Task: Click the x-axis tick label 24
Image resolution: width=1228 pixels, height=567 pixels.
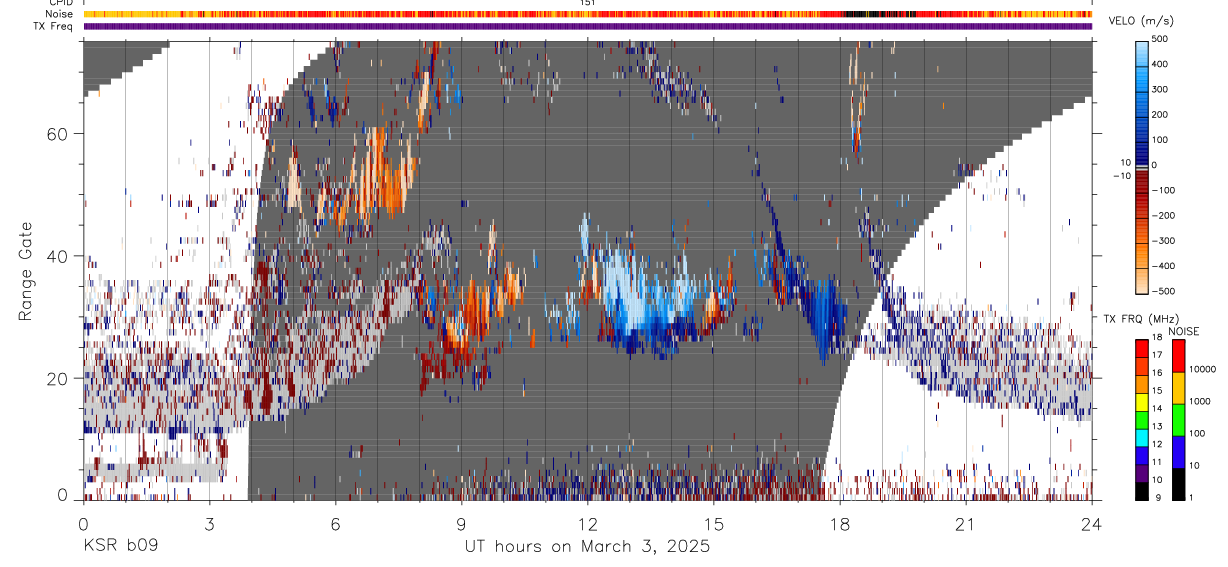Action: pyautogui.click(x=1091, y=523)
